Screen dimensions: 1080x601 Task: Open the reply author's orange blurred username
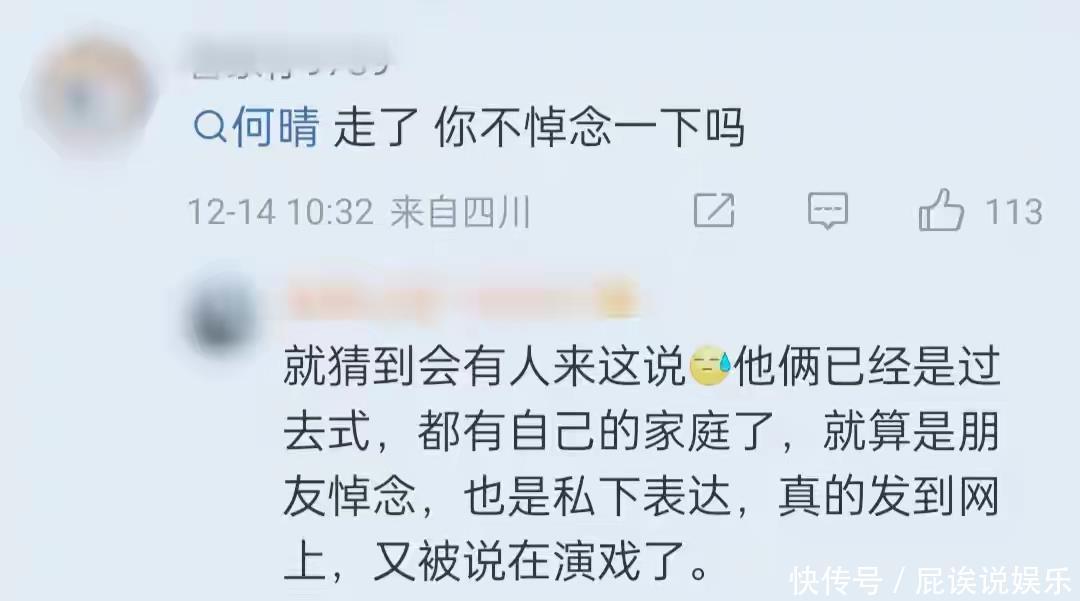pos(439,300)
